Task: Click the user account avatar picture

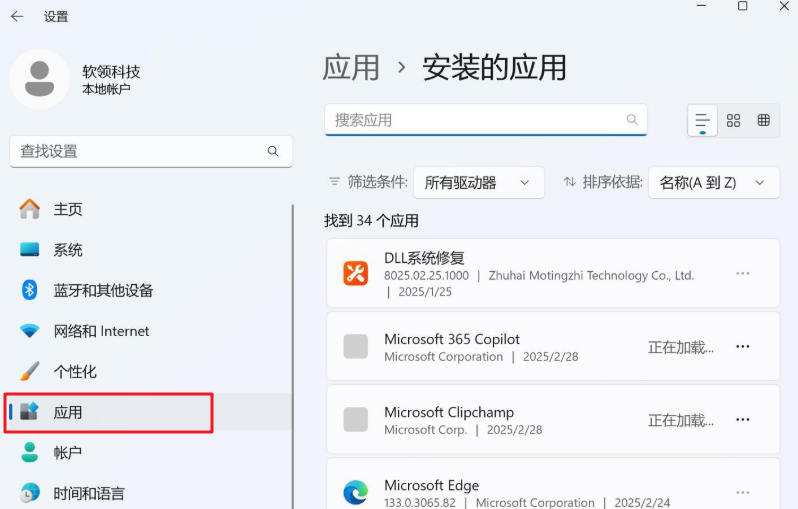Action: [x=40, y=79]
